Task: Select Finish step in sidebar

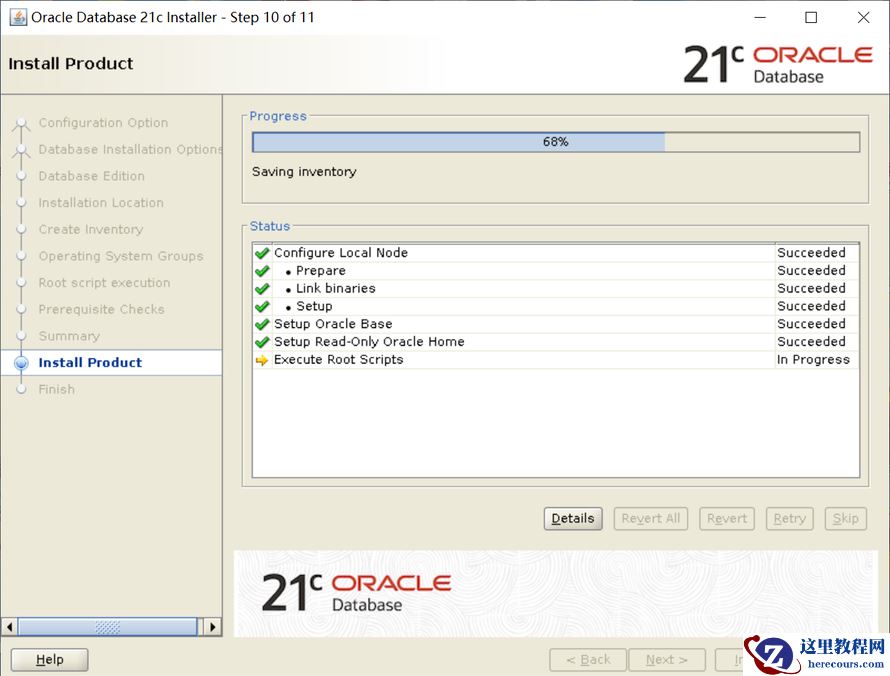Action: point(57,389)
